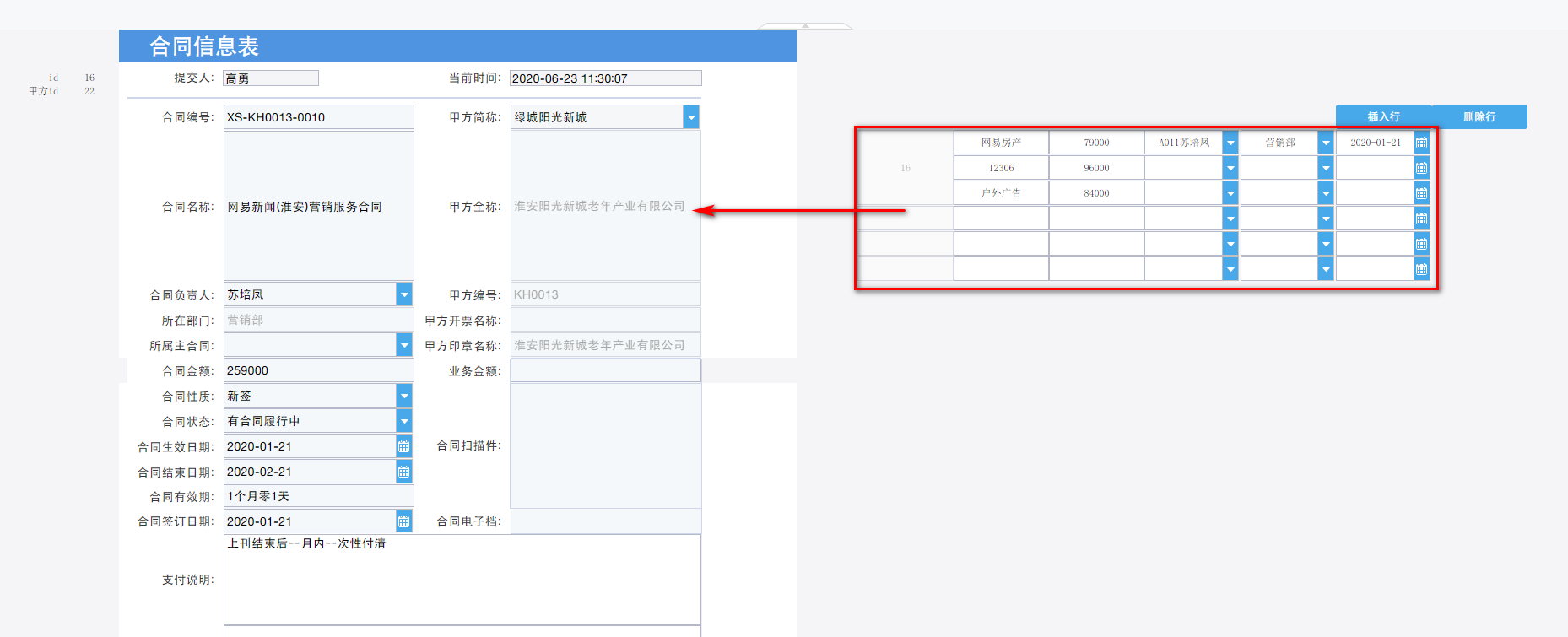This screenshot has width=1568, height=637.
Task: Open calendar icon in 户外广告 row
Action: [1422, 193]
